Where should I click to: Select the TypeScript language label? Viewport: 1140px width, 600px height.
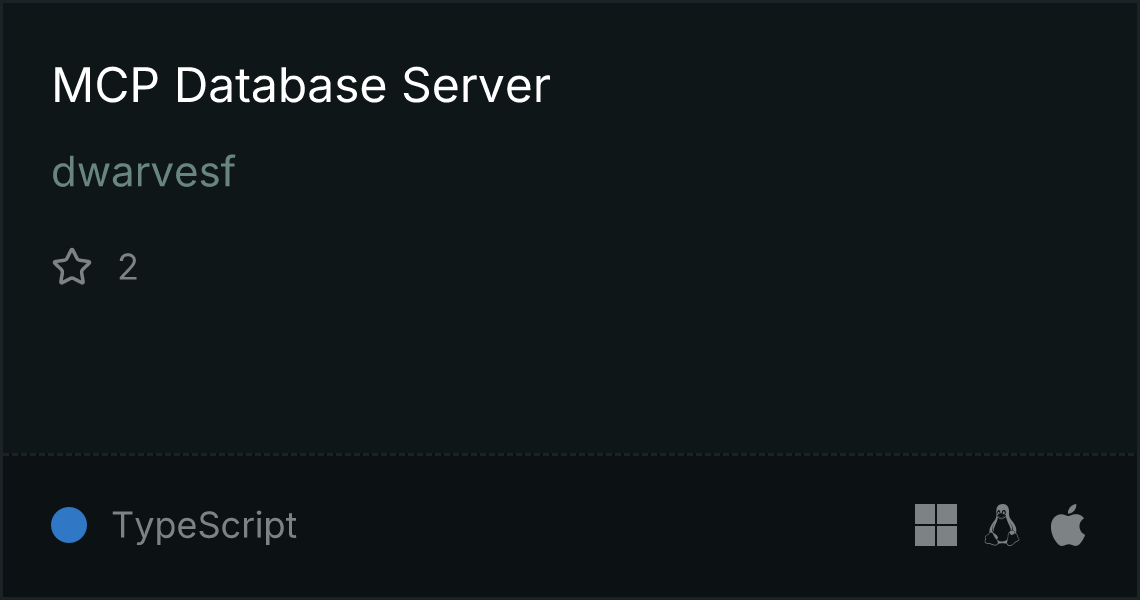pos(204,525)
